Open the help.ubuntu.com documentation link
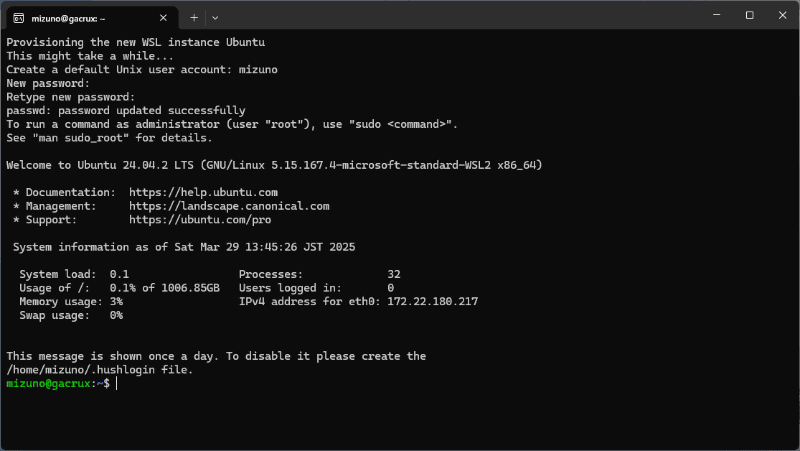 (x=203, y=192)
